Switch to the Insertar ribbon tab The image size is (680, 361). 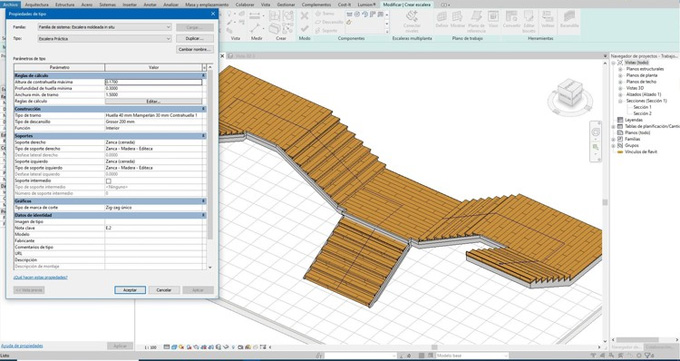129,4
